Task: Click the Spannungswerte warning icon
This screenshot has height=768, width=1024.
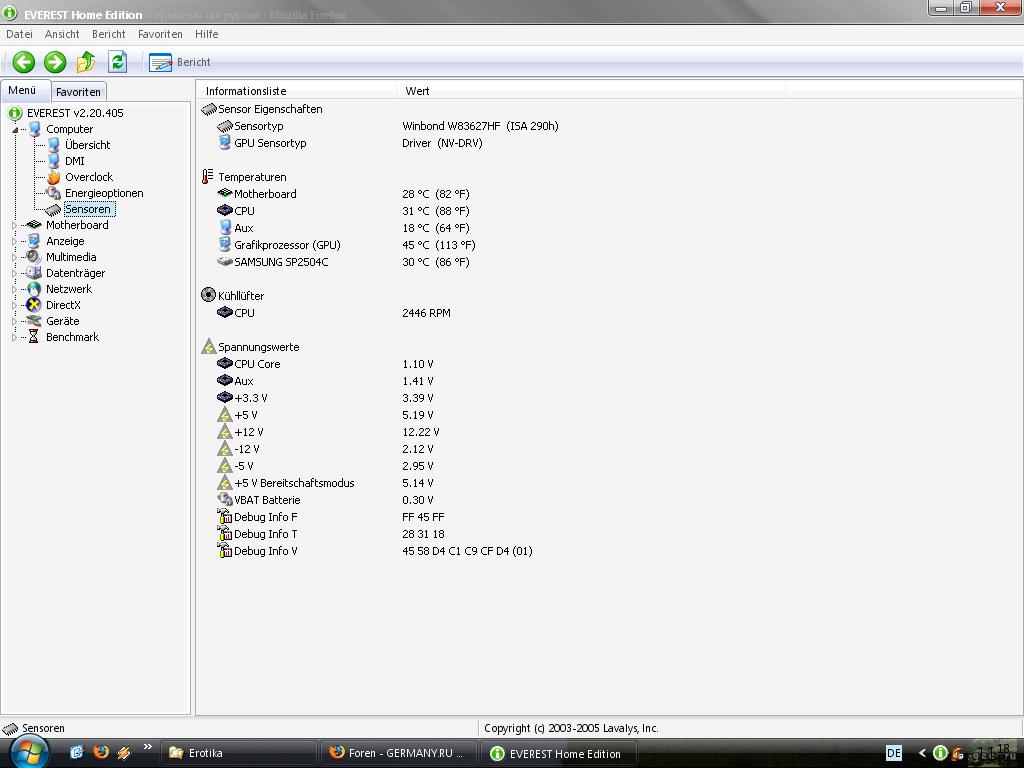Action: (208, 347)
